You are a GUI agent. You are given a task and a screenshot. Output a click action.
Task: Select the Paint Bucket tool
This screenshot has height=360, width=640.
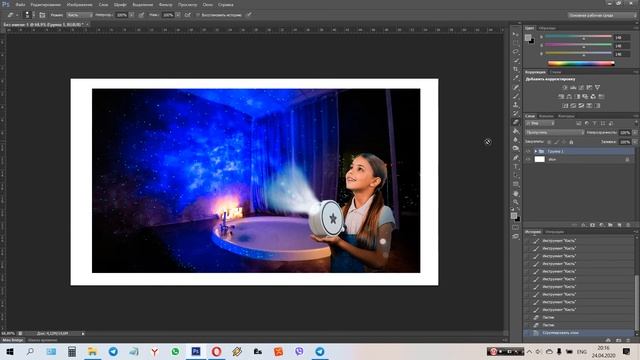tap(516, 131)
